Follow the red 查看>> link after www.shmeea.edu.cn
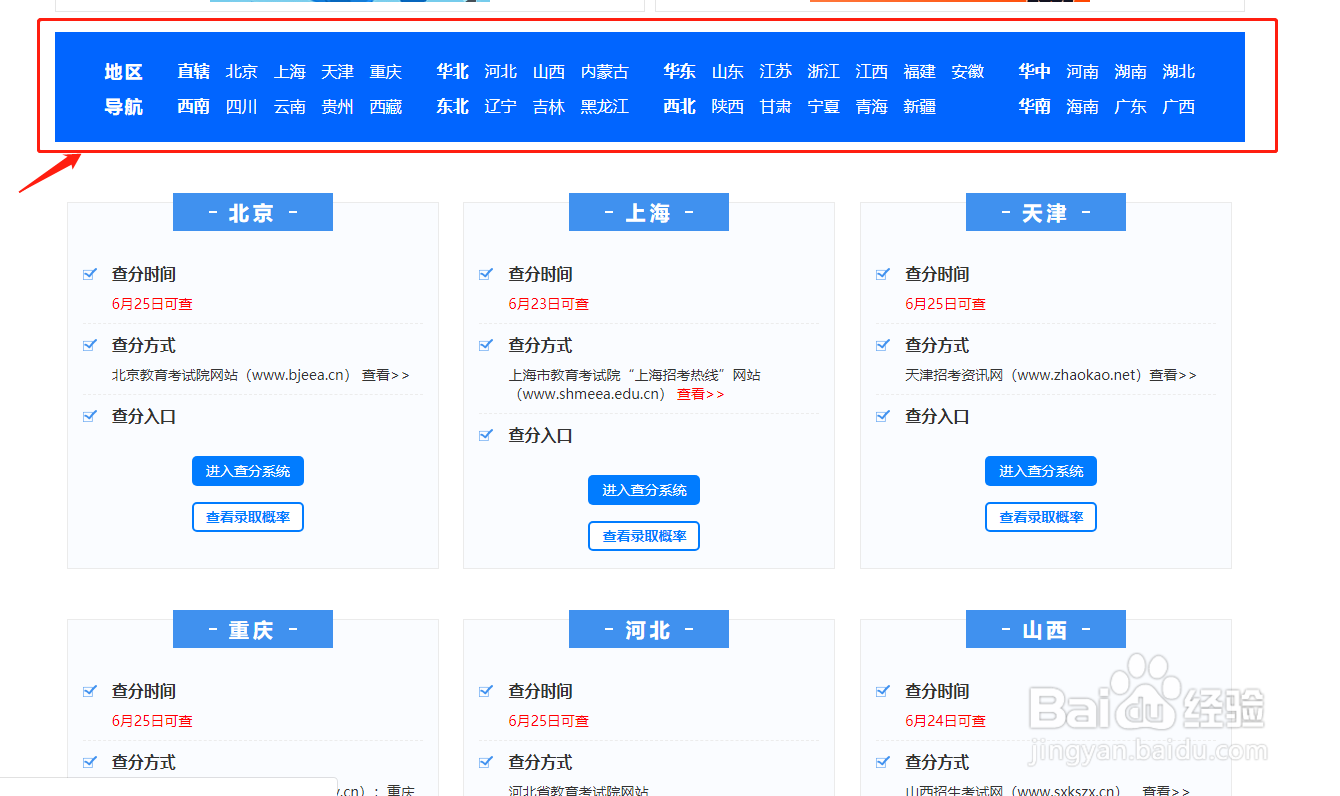Viewport: 1340px width, 796px height. point(701,394)
